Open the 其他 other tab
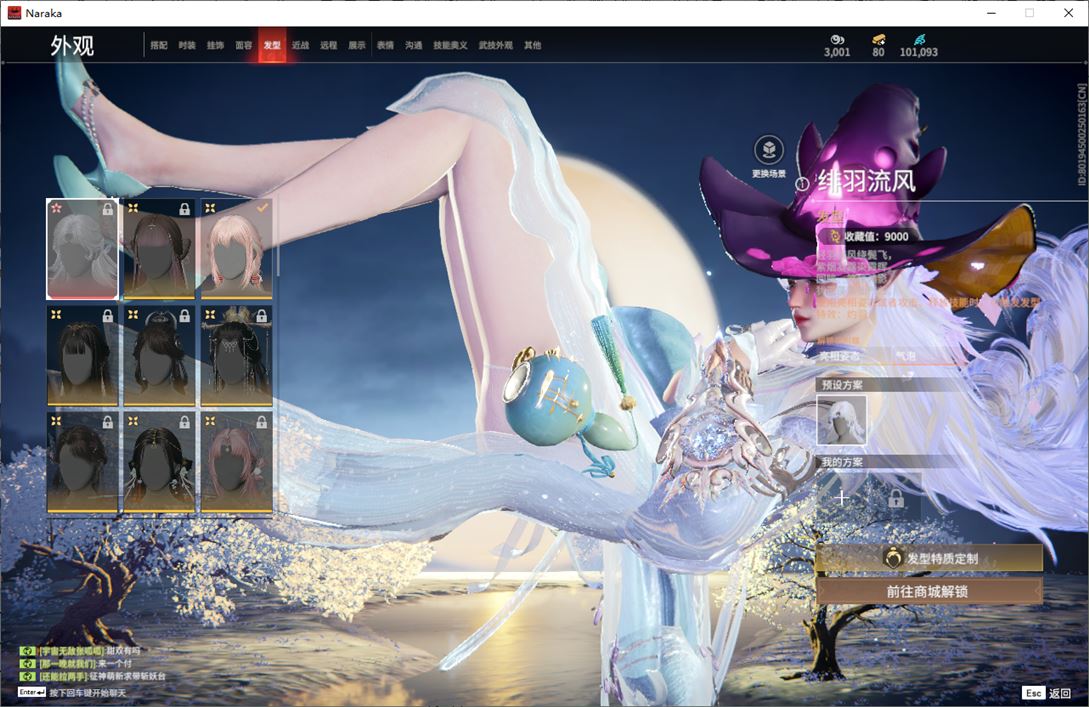The height and width of the screenshot is (707, 1089). [533, 45]
